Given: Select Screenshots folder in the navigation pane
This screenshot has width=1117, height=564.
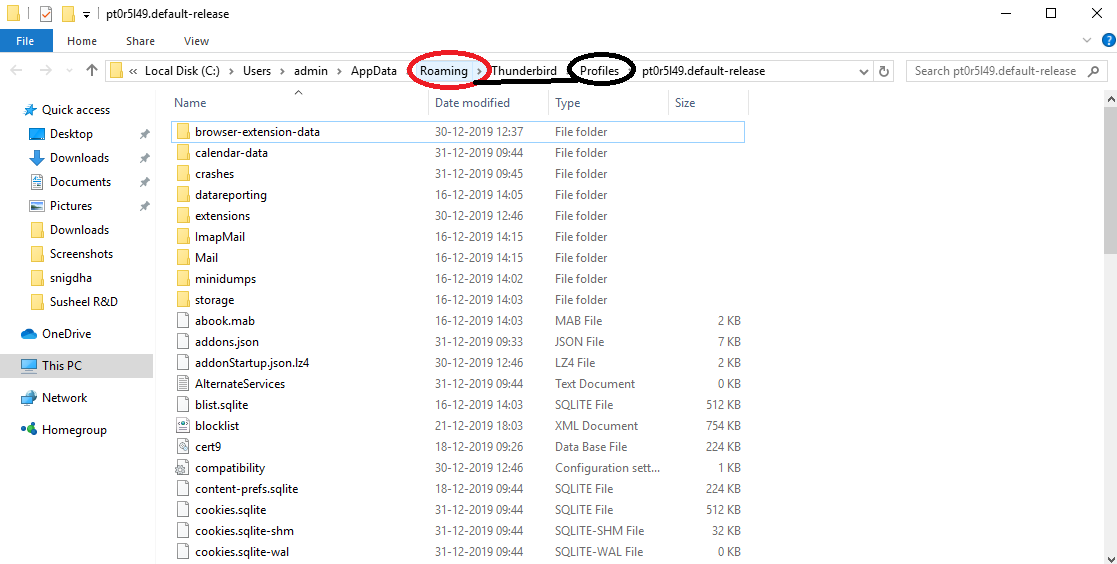Looking at the screenshot, I should click(x=81, y=254).
